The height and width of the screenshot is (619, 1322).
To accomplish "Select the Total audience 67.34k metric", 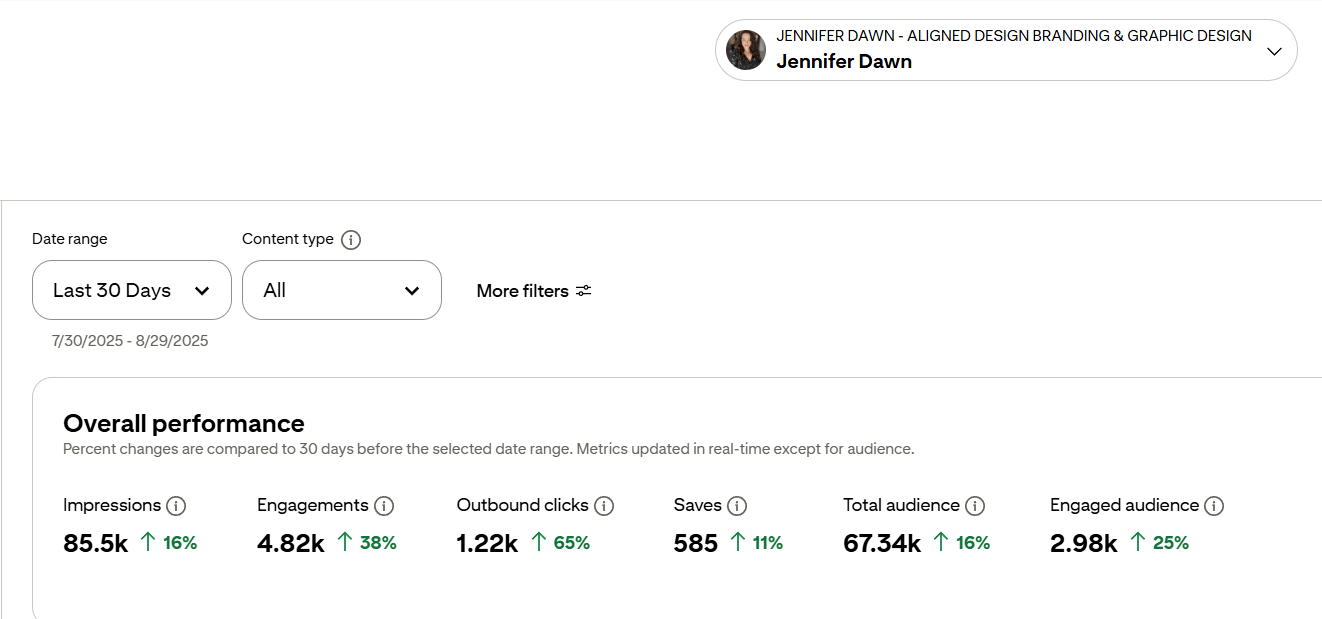I will pos(881,543).
